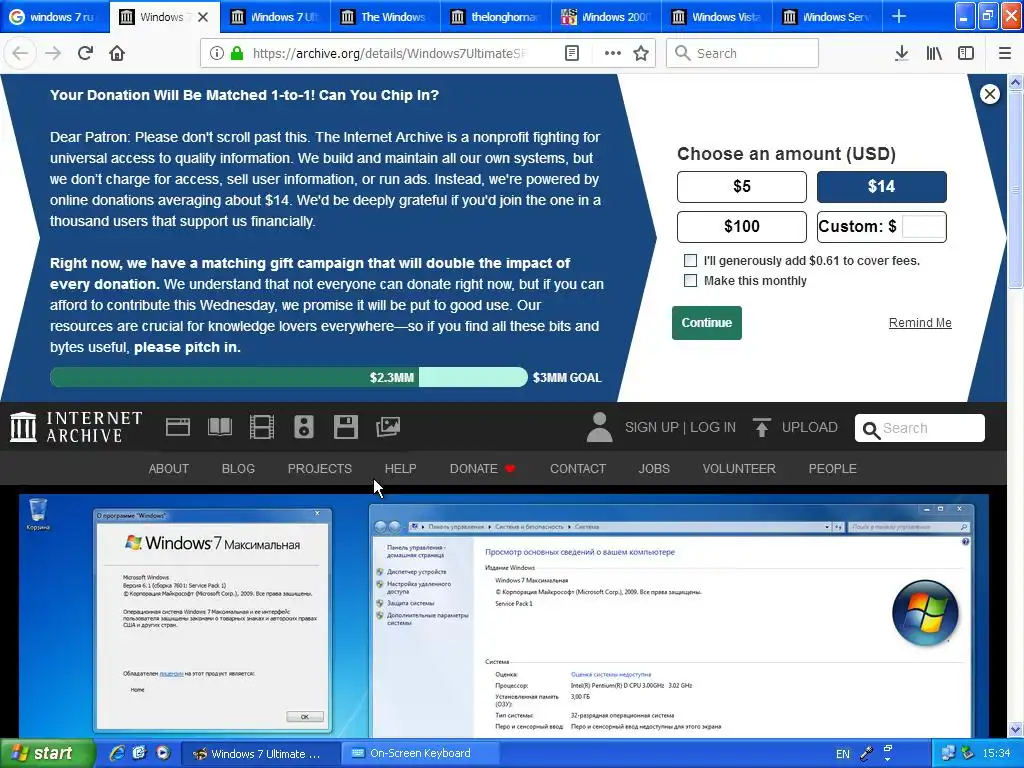Open the CONTACT menu item

click(578, 469)
